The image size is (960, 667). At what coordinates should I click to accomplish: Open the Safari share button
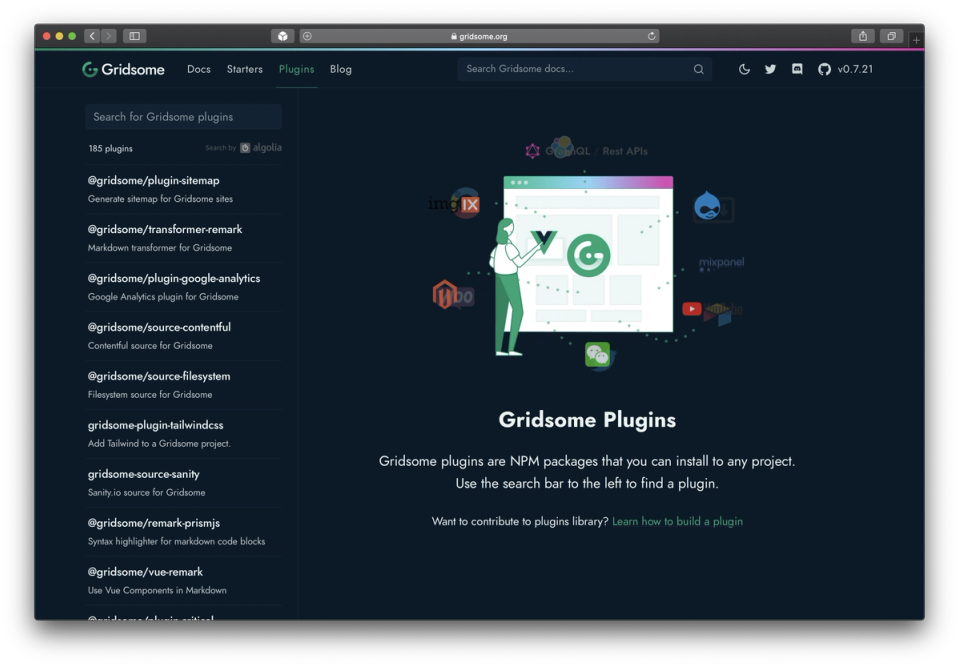[862, 36]
